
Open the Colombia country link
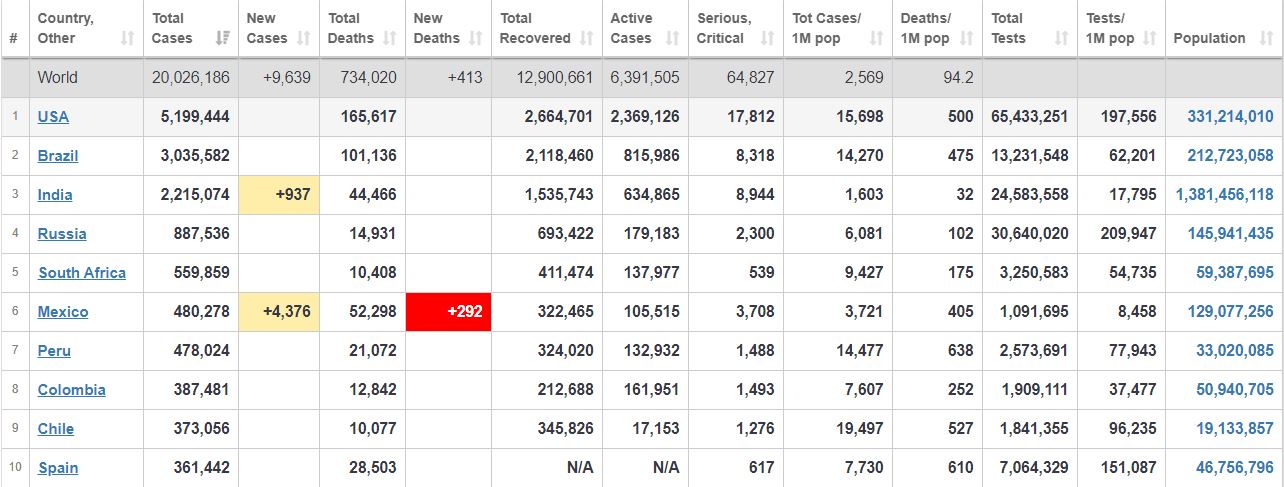pyautogui.click(x=71, y=389)
